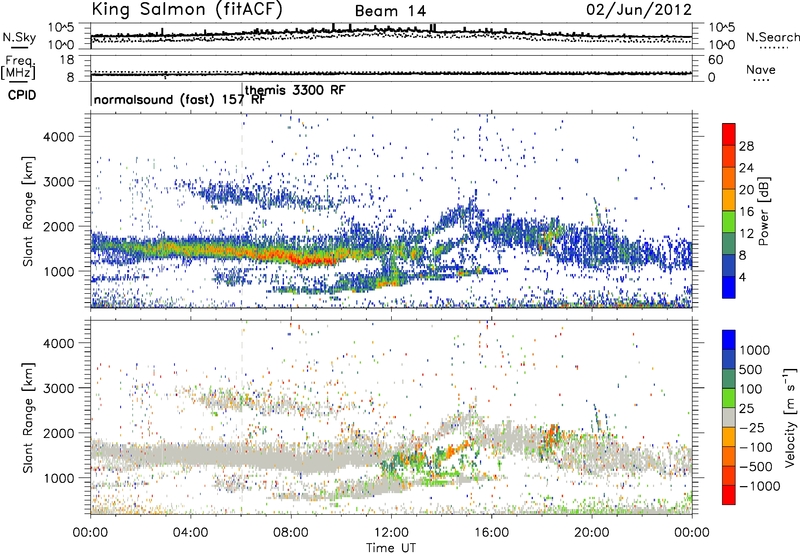
Task: Click the date '02/Jun/2012'
Action: [x=639, y=10]
